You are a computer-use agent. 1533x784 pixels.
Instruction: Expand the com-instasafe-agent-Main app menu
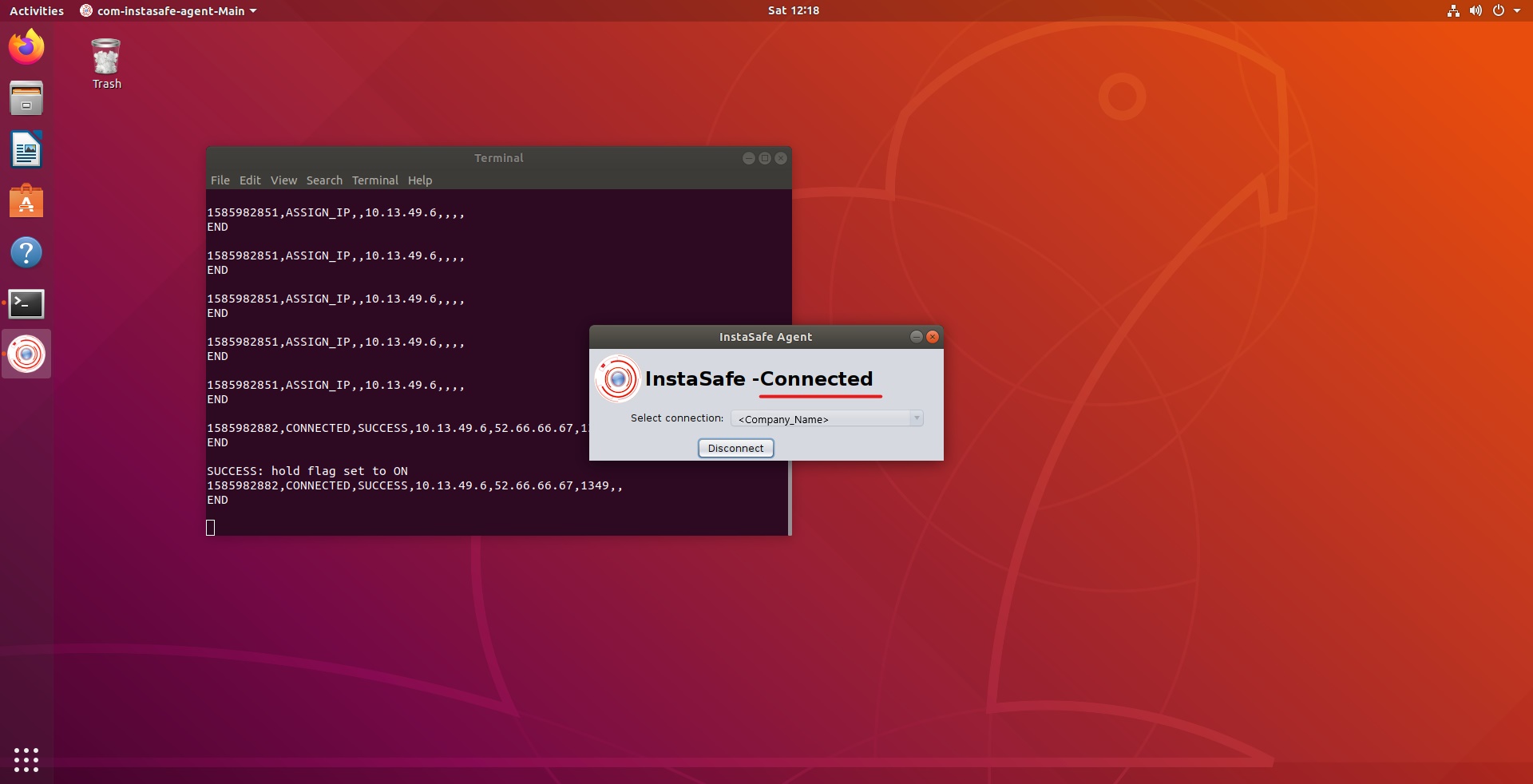168,11
